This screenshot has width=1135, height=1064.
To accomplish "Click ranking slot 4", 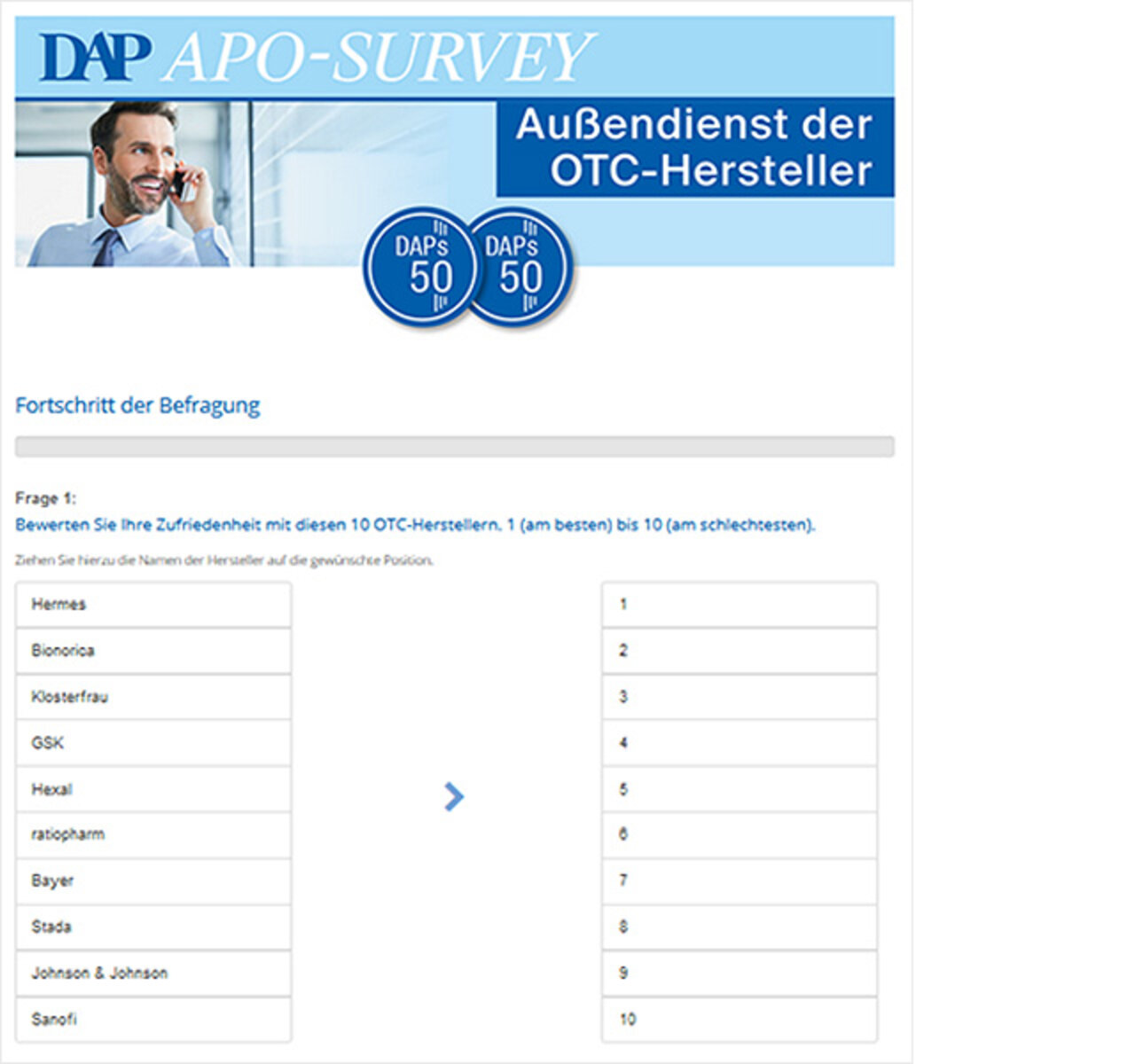I will pos(740,743).
